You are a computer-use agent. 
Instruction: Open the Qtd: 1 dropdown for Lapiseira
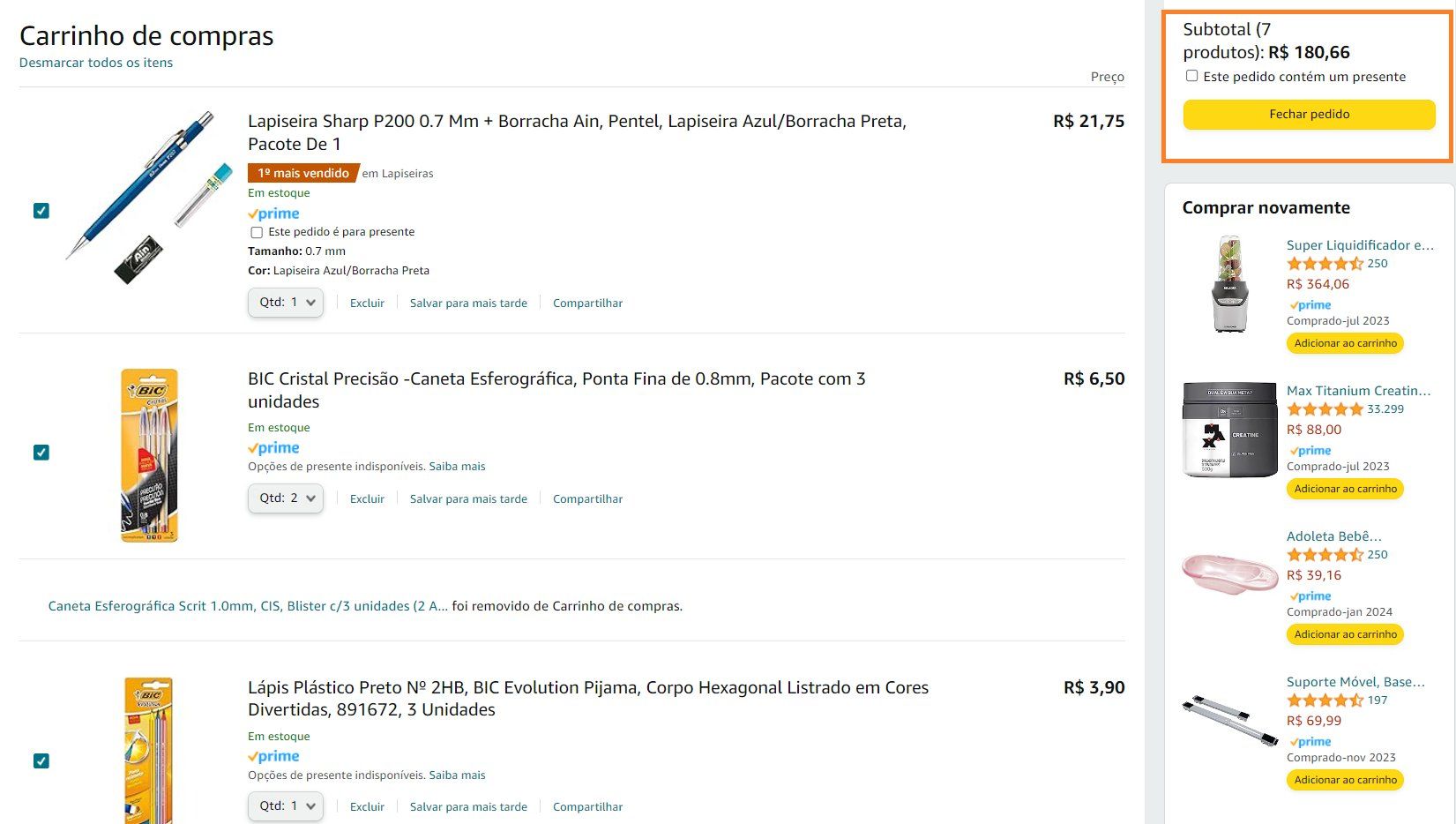tap(286, 302)
